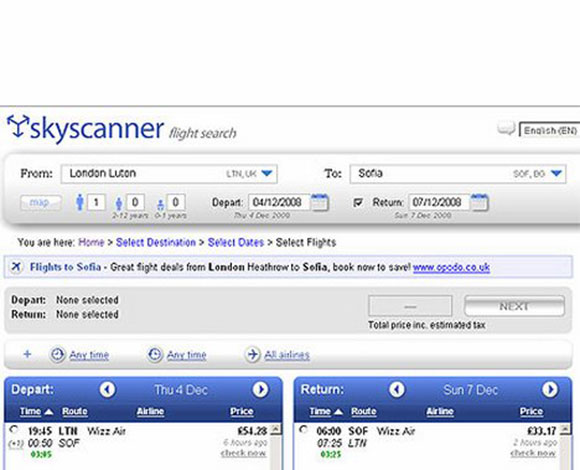
Task: Go to next day in Return panel
Action: pos(550,389)
